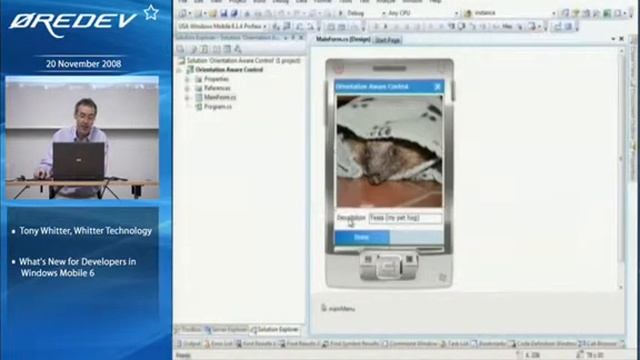640x360 pixels.
Task: Select the Description label on the form
Action: [351, 218]
